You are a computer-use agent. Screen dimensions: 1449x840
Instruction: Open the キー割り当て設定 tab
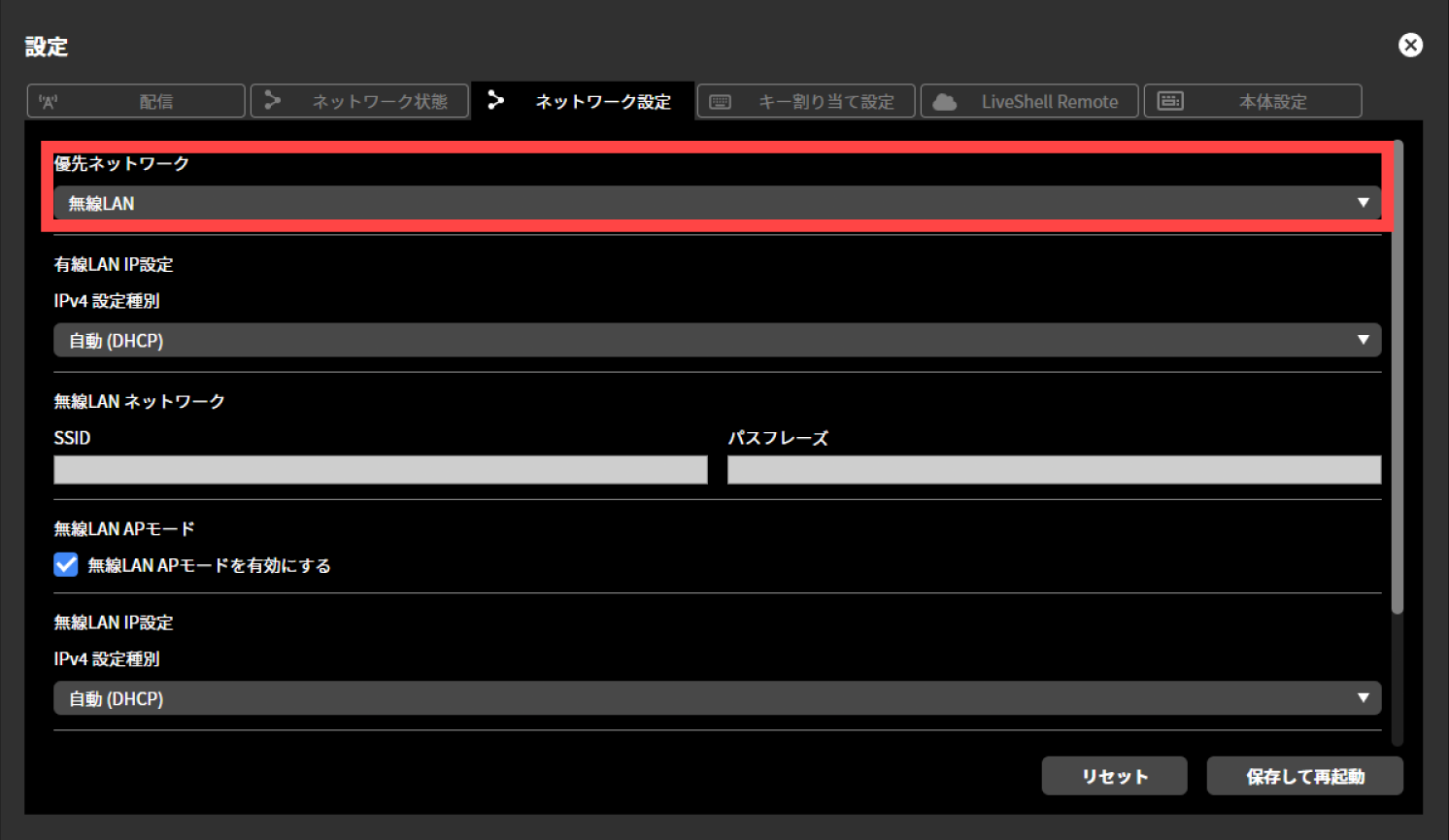tap(805, 100)
